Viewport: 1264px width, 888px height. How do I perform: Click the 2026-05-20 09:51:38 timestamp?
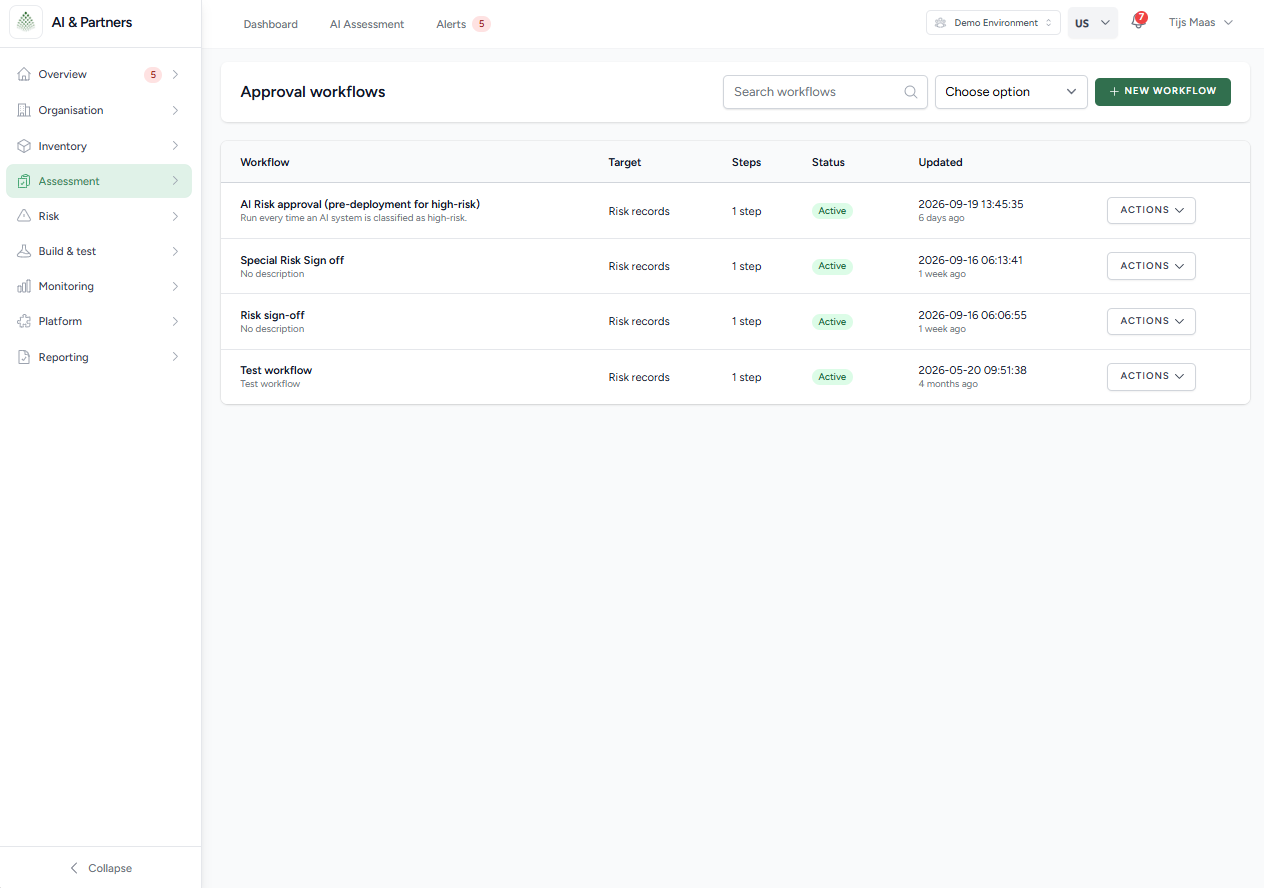(972, 370)
